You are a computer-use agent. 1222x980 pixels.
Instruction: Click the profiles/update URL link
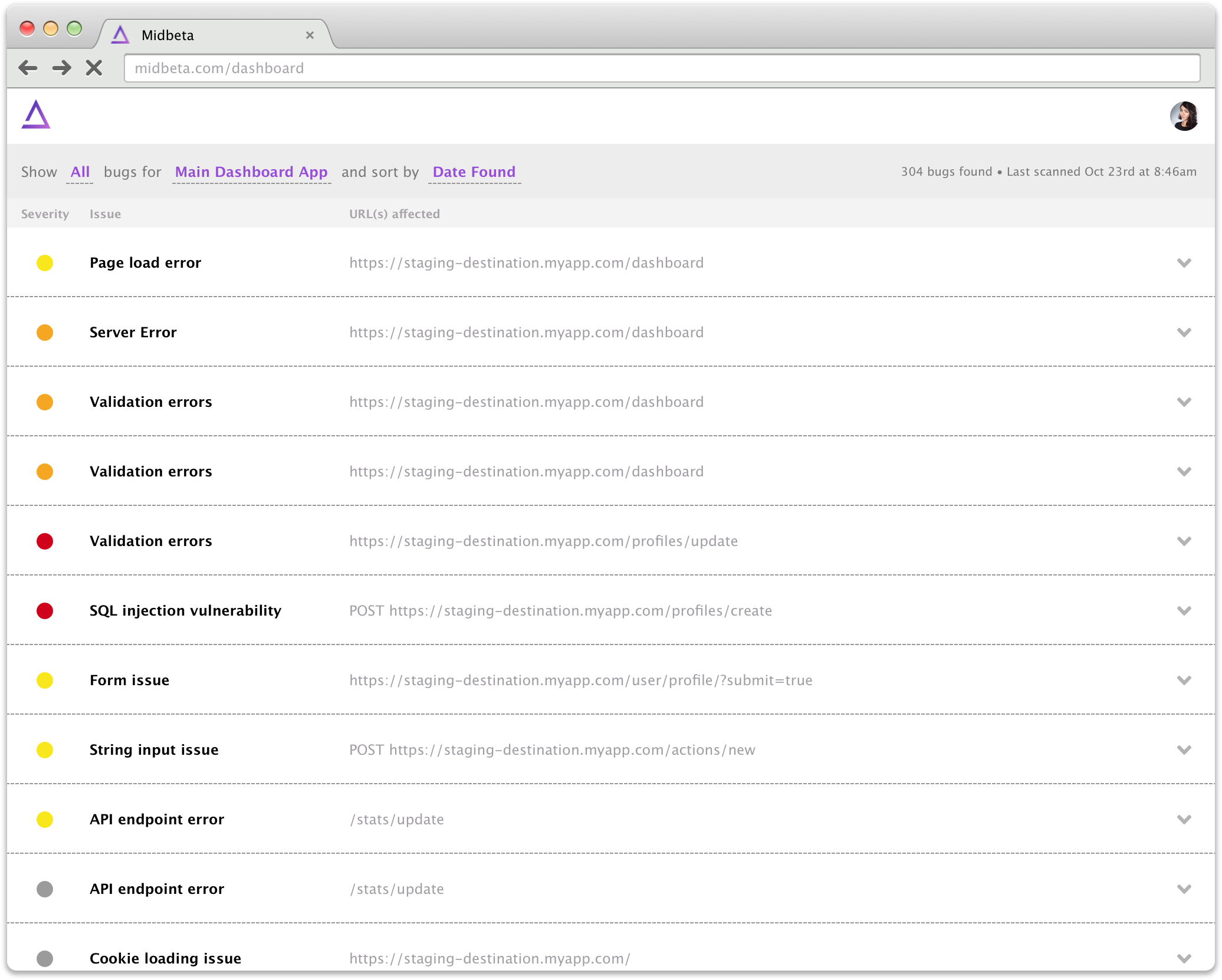point(543,541)
